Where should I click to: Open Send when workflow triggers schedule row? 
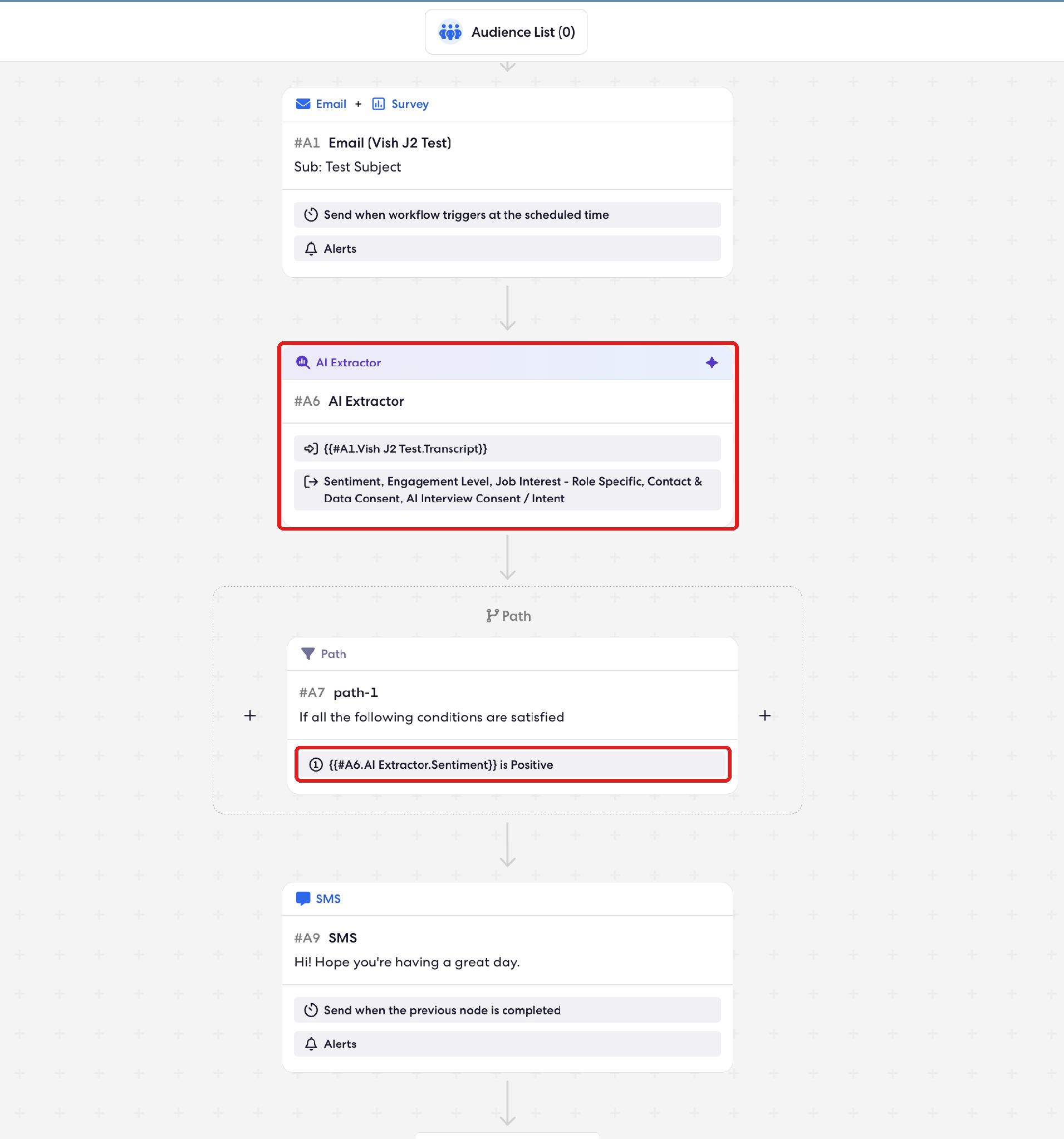[507, 215]
